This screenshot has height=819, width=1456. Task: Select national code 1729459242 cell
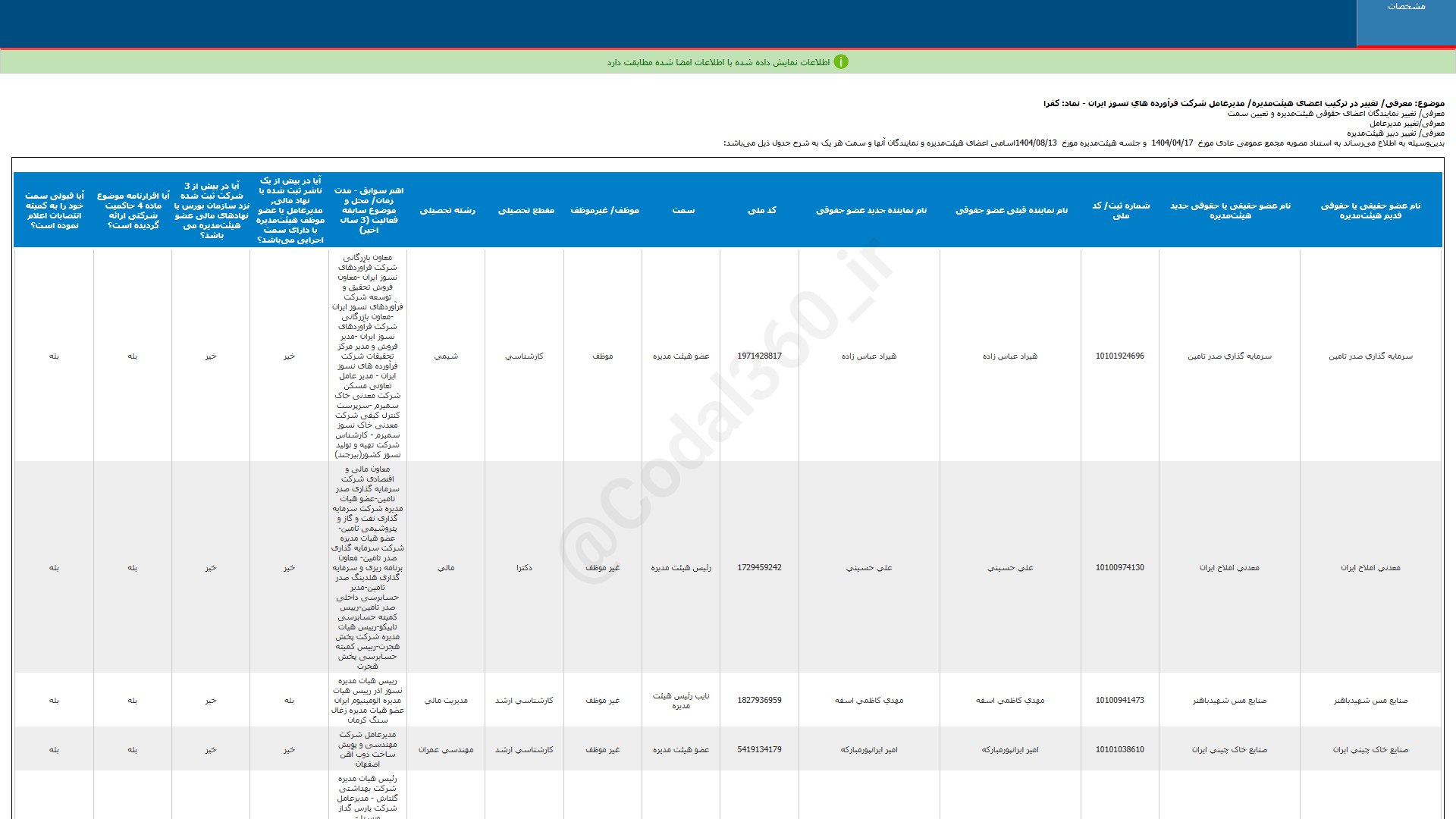point(759,567)
